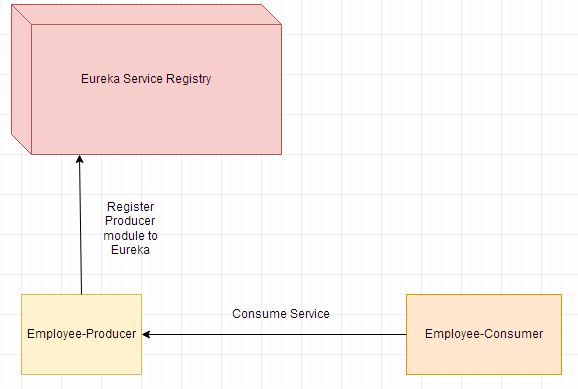
Task: Select the Register Producer module to Eureka label
Action: pyautogui.click(x=130, y=228)
